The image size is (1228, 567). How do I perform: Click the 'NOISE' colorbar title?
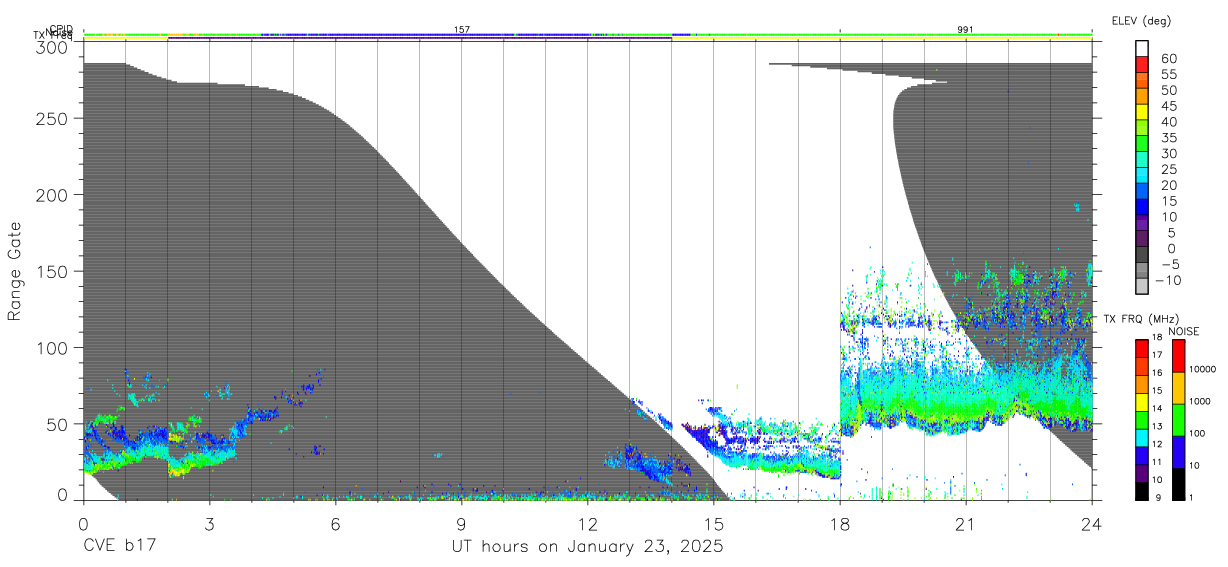(1183, 331)
